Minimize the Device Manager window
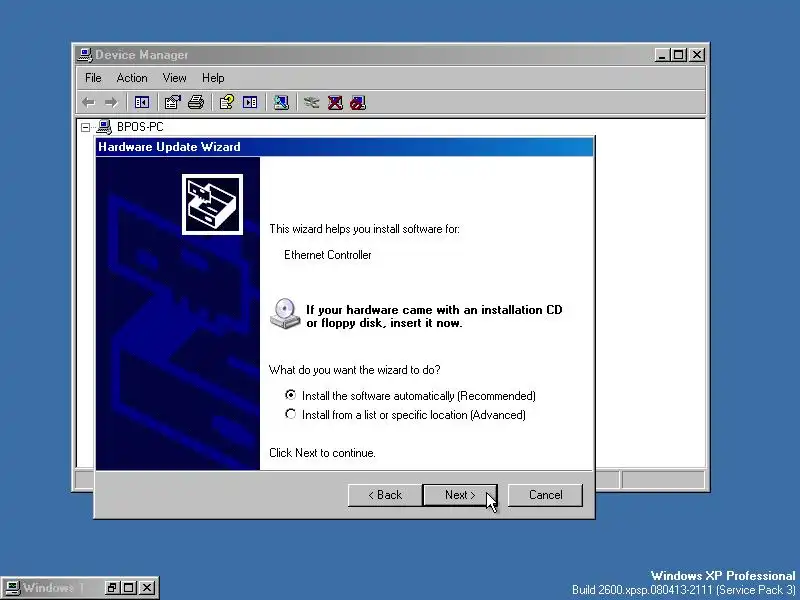 coord(662,55)
